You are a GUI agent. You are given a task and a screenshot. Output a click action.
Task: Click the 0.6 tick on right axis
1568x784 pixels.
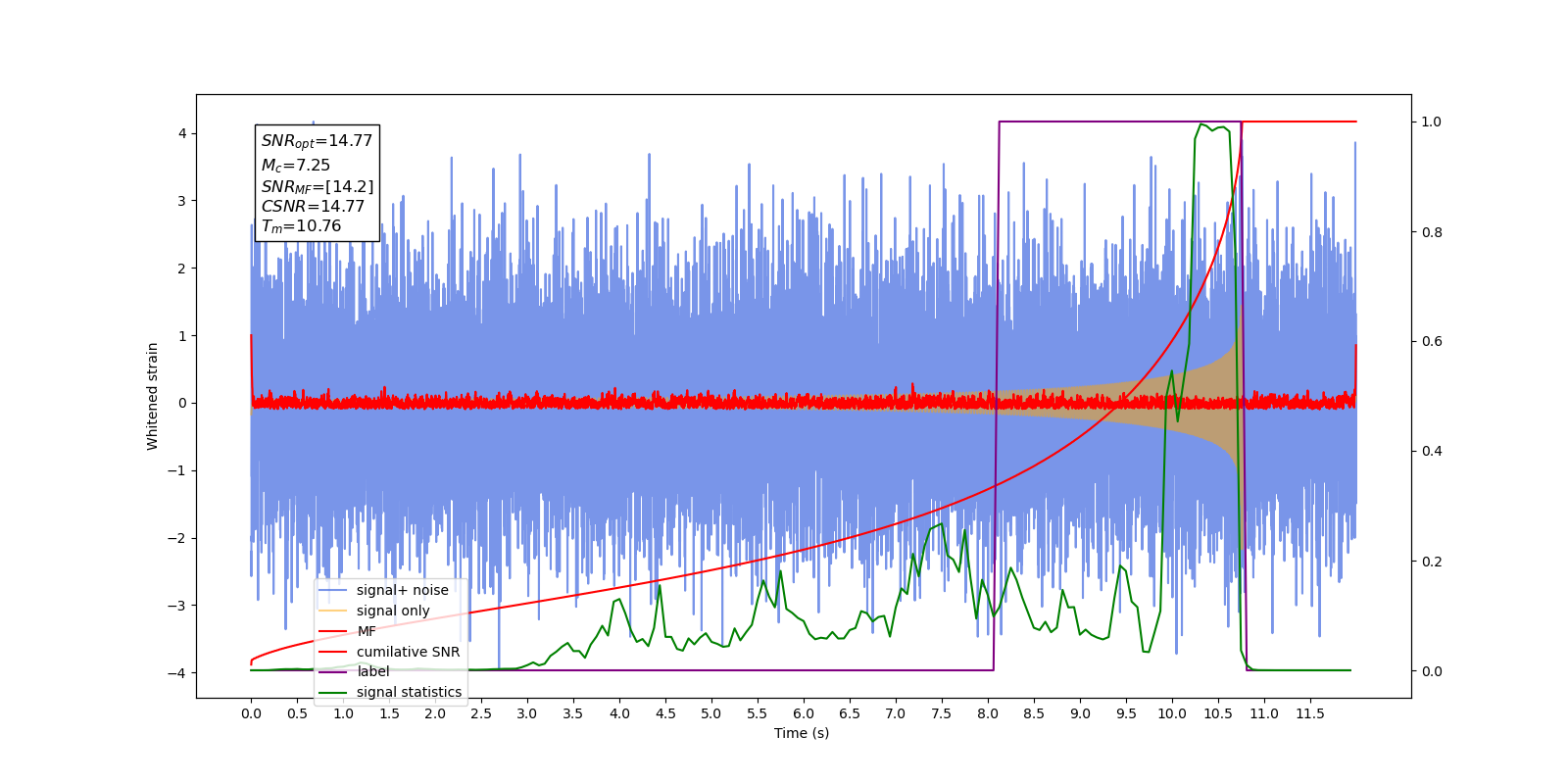[1432, 342]
